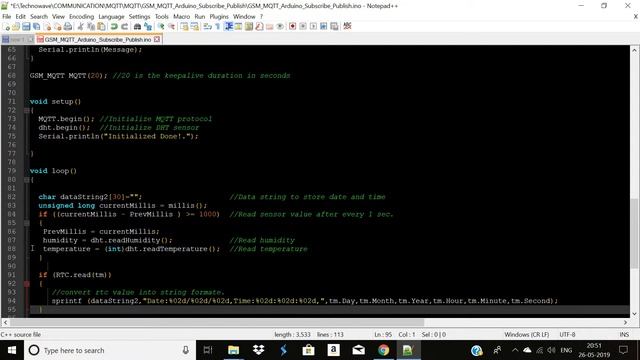Collapse the if-block fold marker at line 85

(x=27, y=223)
